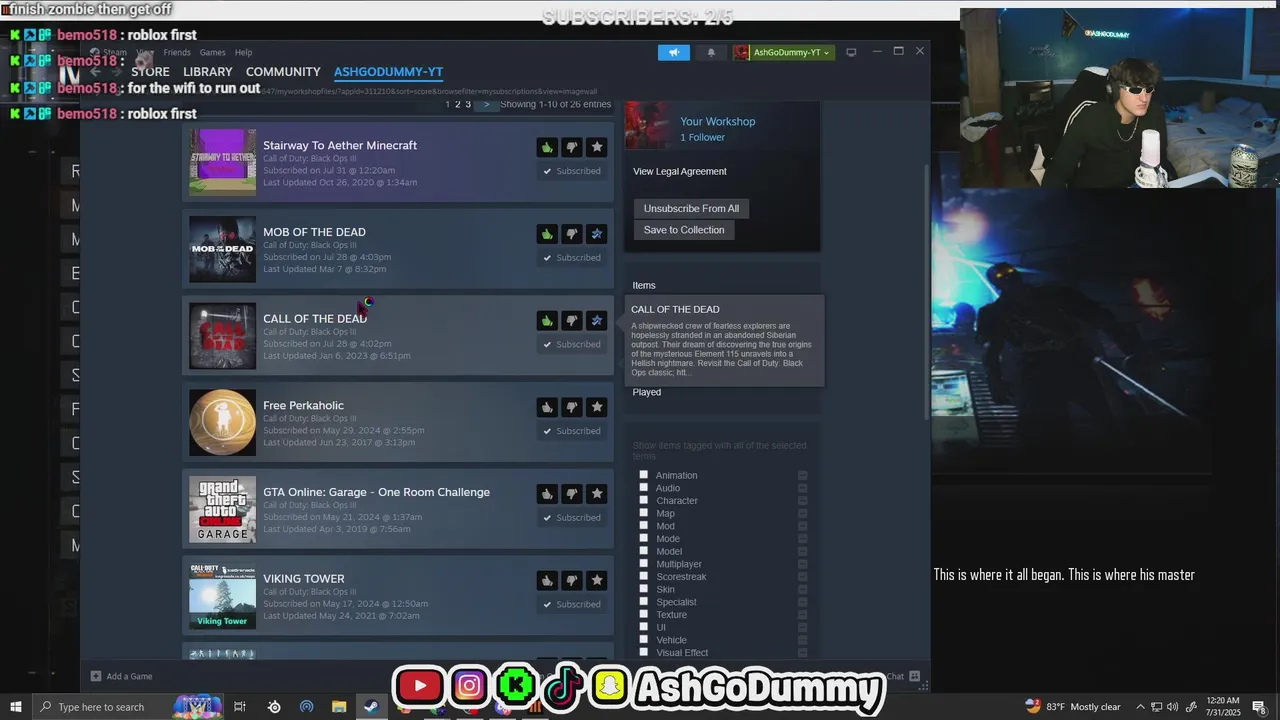
Task: Favorite Stairway To Aether Minecraft with the star
Action: [x=597, y=147]
